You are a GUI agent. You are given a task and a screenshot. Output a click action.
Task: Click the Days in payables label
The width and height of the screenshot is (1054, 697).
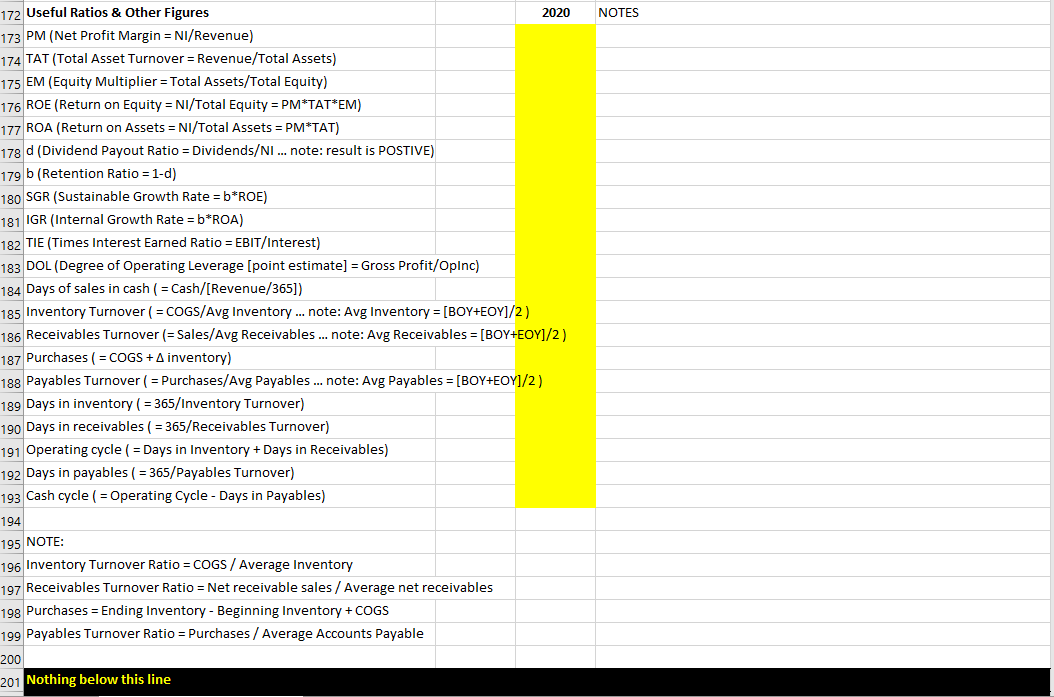160,473
